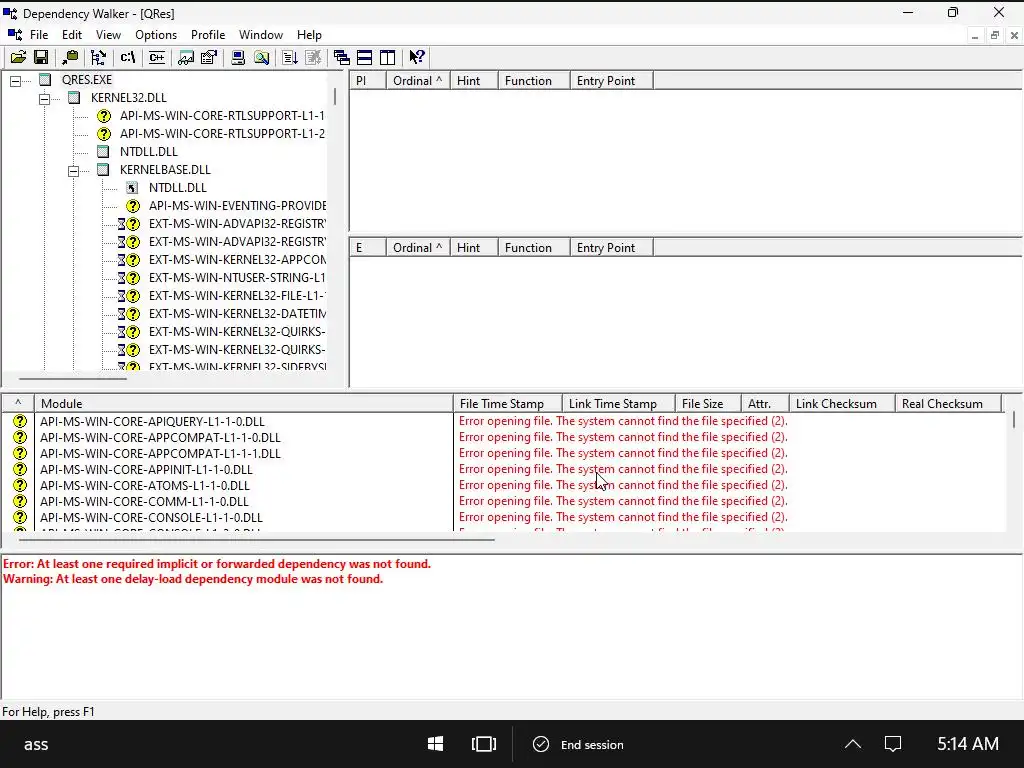Viewport: 1024px width, 768px height.
Task: Toggle Undecorate C++ Functions toolbar icon
Action: [157, 57]
